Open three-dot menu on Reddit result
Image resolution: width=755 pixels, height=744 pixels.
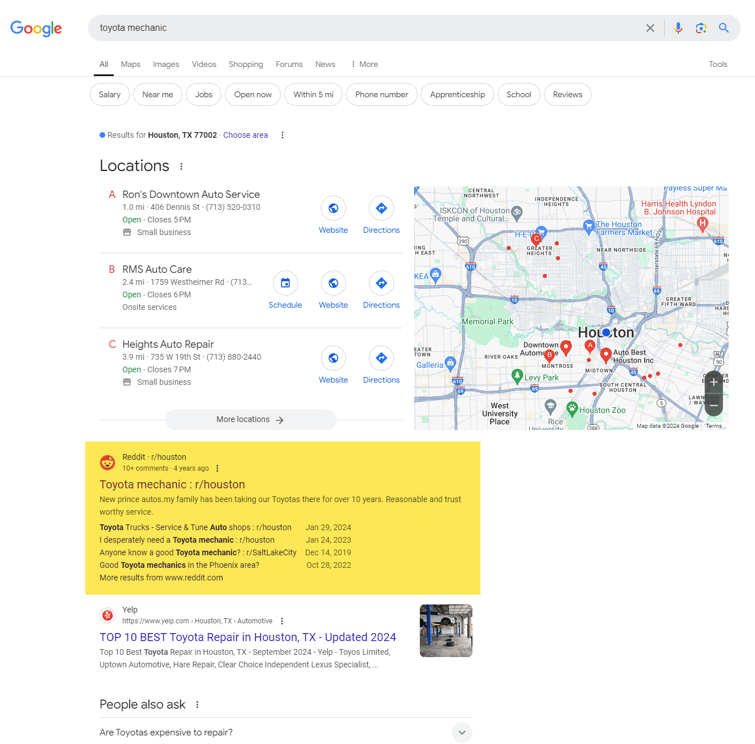(x=217, y=468)
